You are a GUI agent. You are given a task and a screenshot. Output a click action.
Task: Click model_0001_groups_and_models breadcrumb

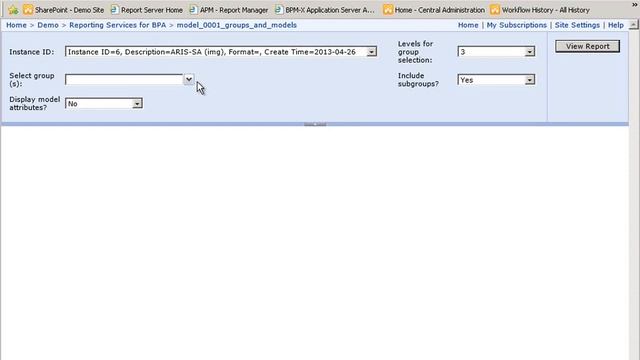point(237,25)
